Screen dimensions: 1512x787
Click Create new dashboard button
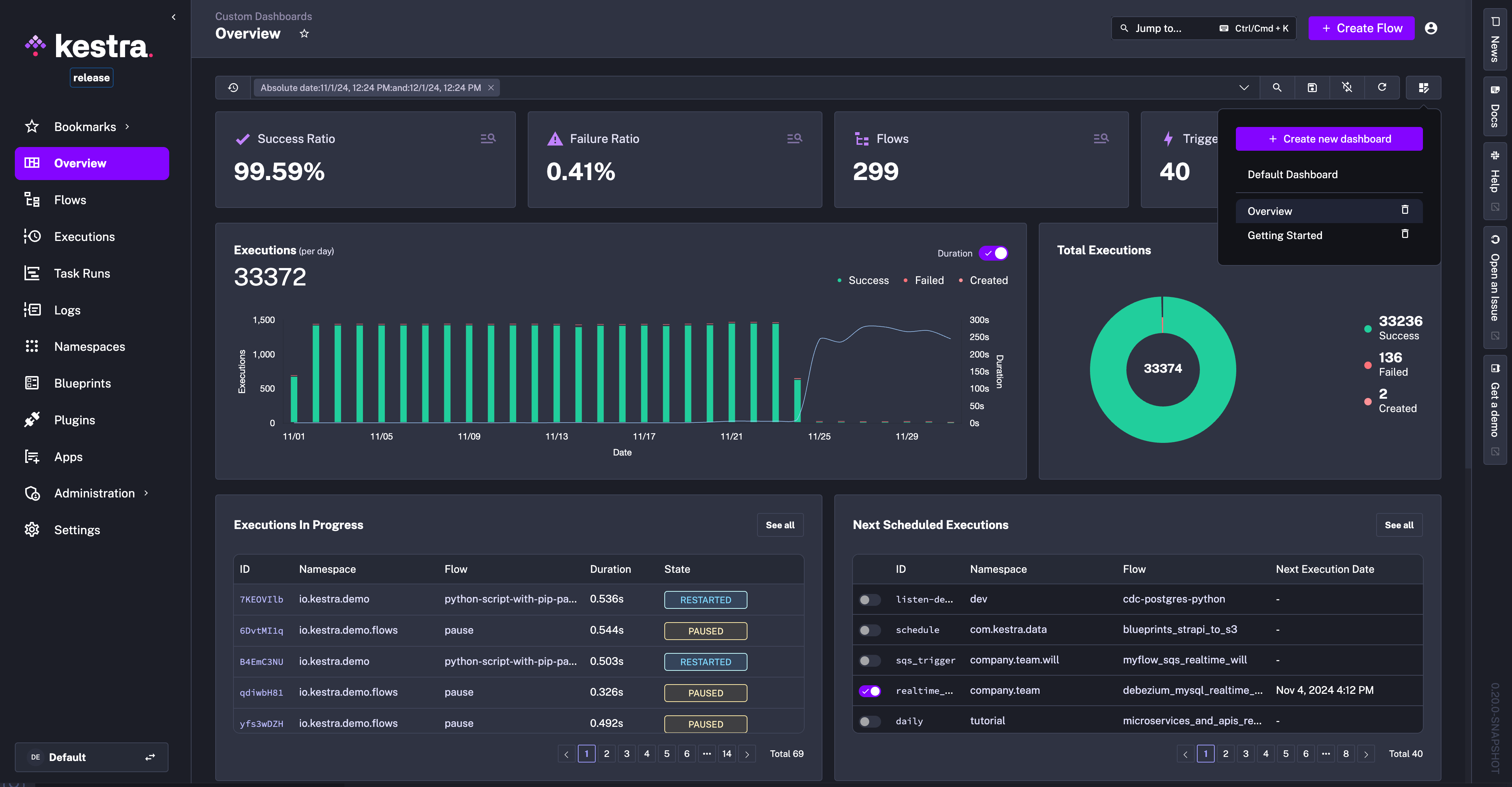coord(1329,138)
